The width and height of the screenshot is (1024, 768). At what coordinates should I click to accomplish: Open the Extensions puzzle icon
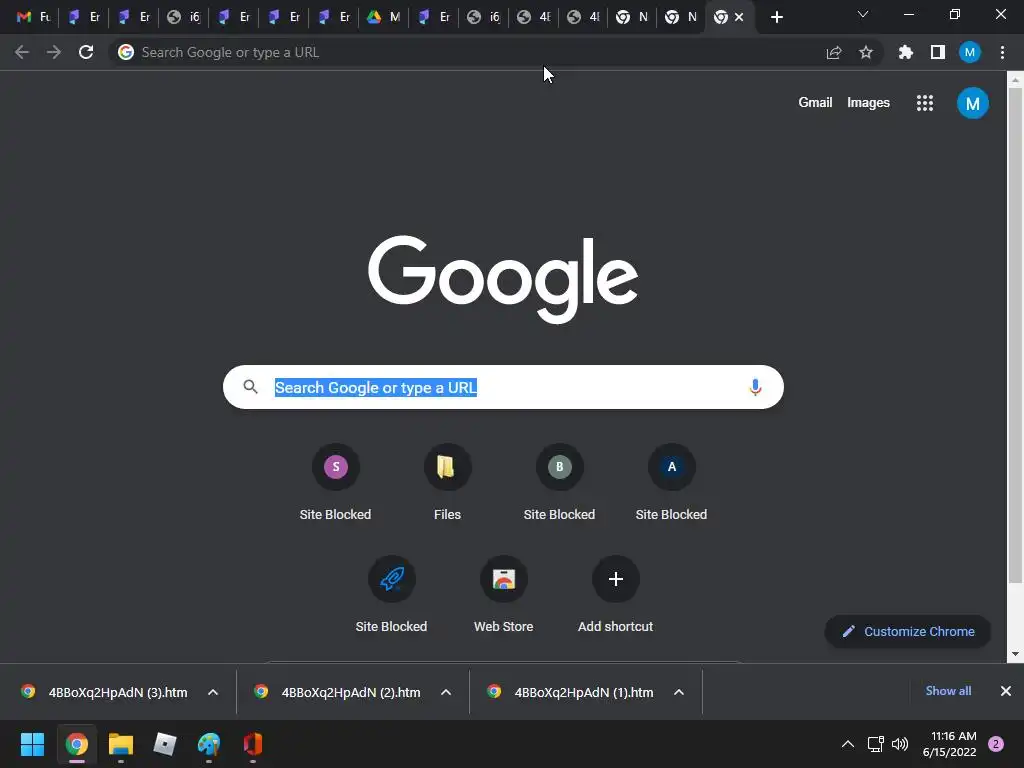(x=906, y=52)
